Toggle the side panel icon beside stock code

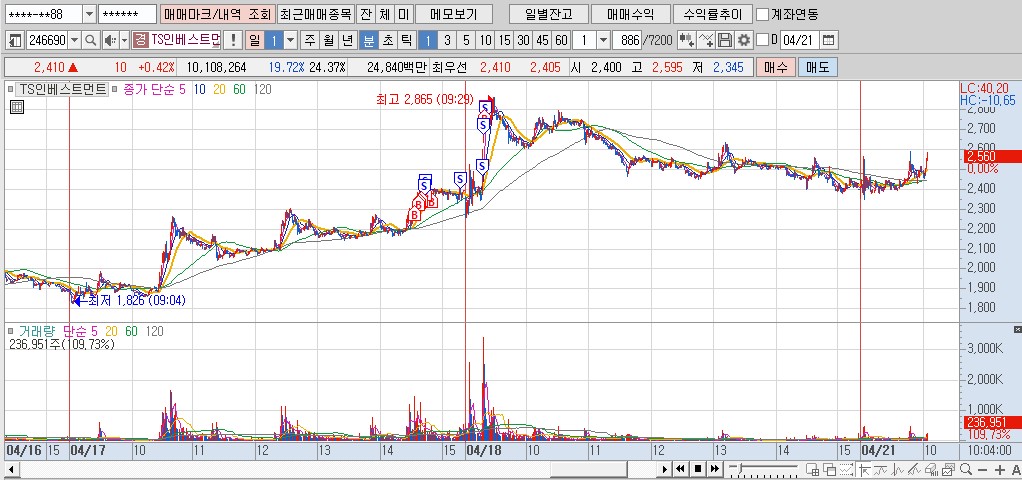click(x=16, y=40)
